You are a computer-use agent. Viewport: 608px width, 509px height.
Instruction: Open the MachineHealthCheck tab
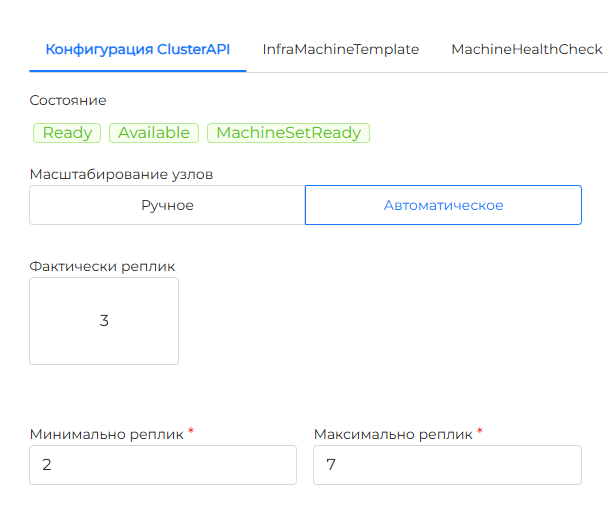(526, 49)
